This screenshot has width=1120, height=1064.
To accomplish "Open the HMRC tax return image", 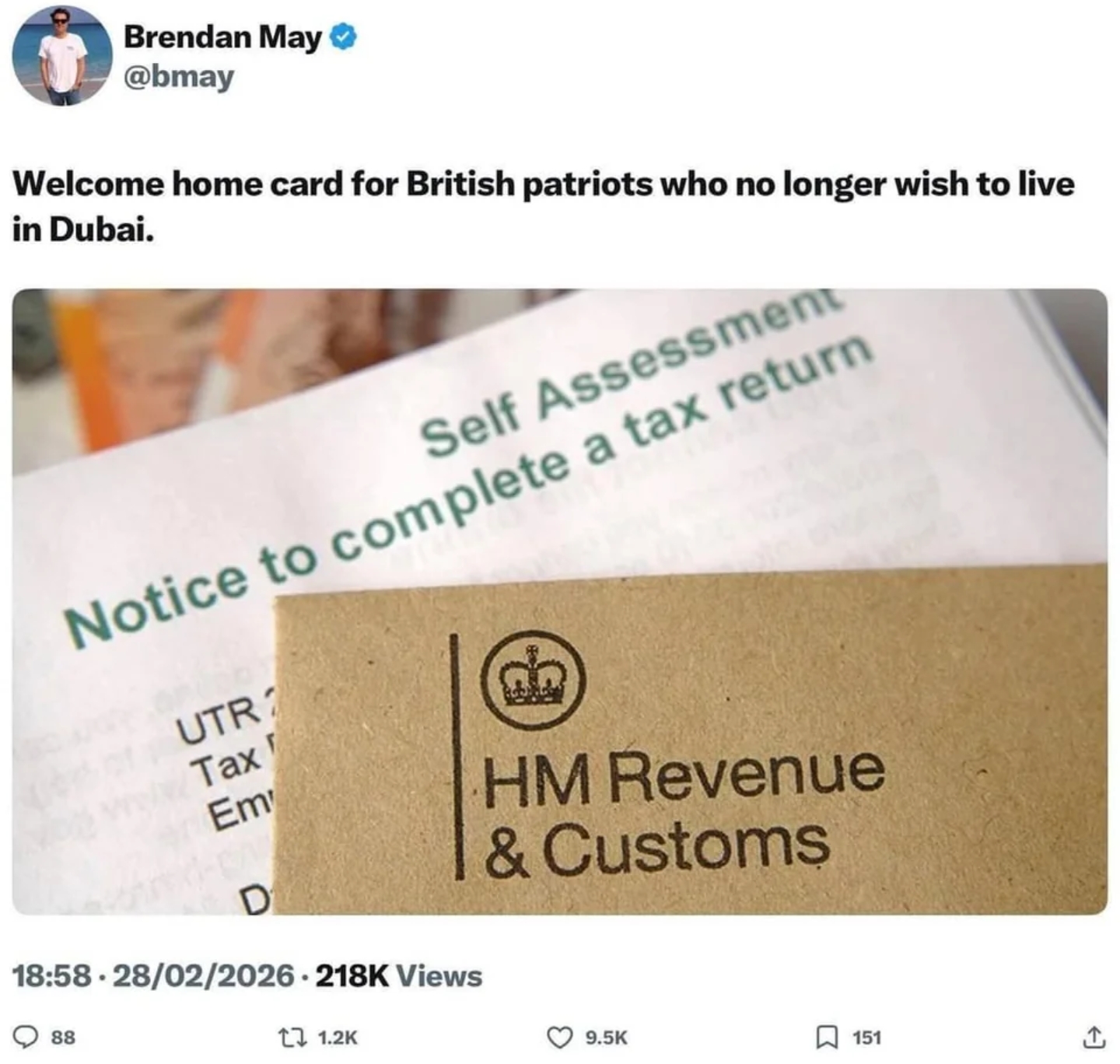I will (559, 601).
